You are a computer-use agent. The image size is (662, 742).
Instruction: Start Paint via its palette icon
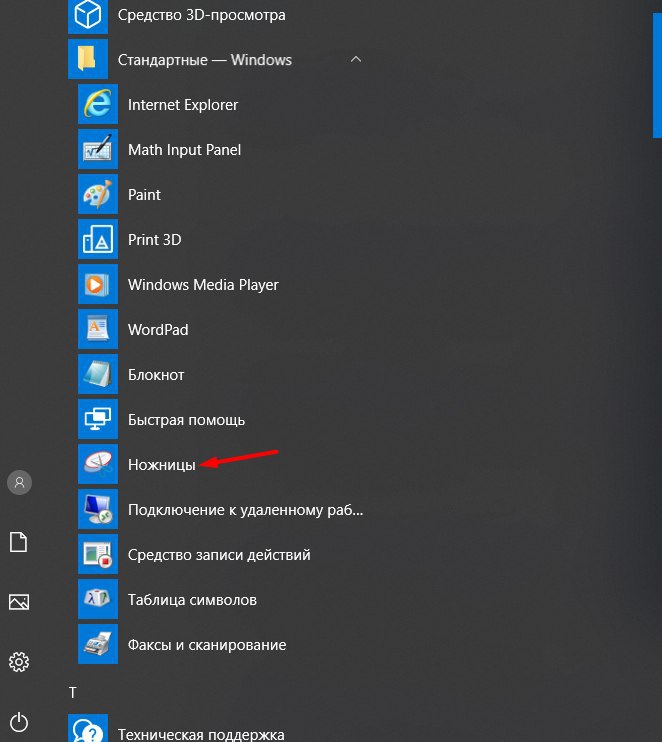[98, 194]
